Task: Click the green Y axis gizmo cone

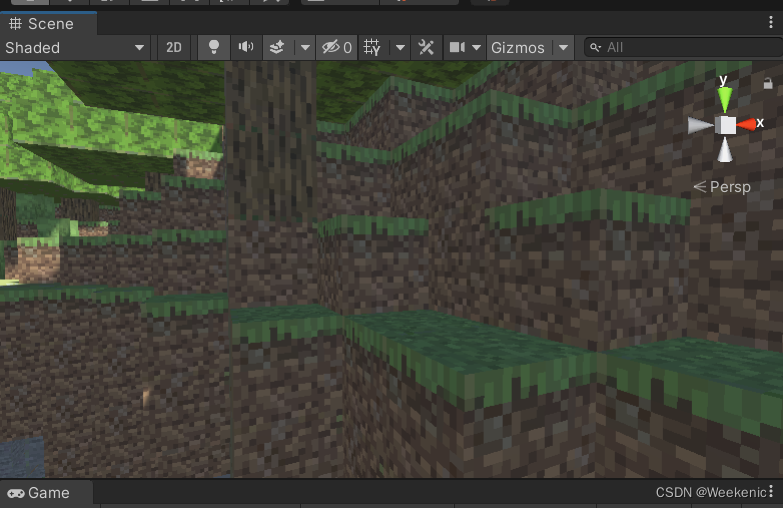Action: (x=725, y=99)
